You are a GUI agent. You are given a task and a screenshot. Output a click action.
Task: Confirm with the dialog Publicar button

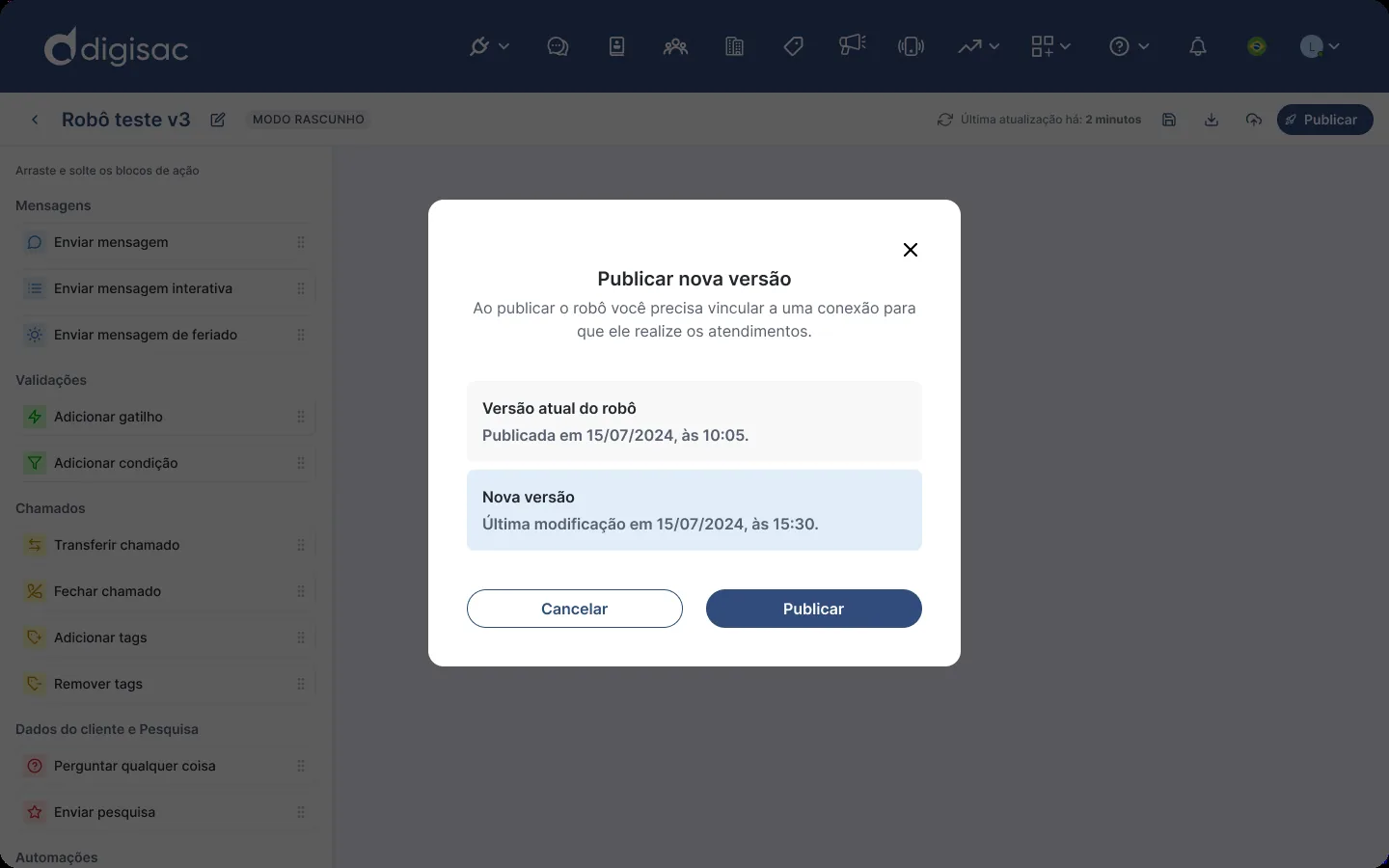tap(814, 609)
